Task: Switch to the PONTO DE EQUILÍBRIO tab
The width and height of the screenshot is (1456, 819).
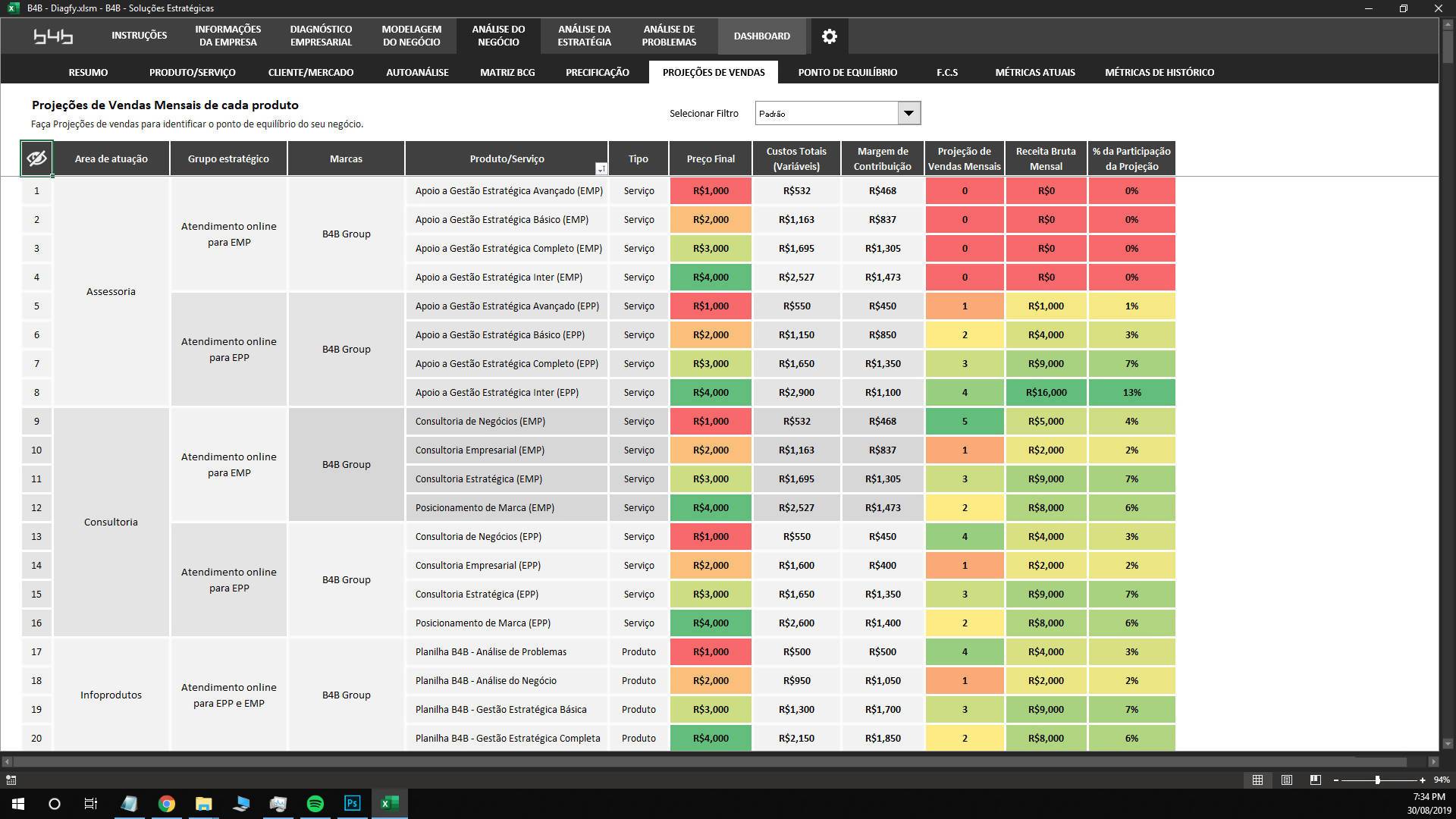Action: click(x=847, y=72)
